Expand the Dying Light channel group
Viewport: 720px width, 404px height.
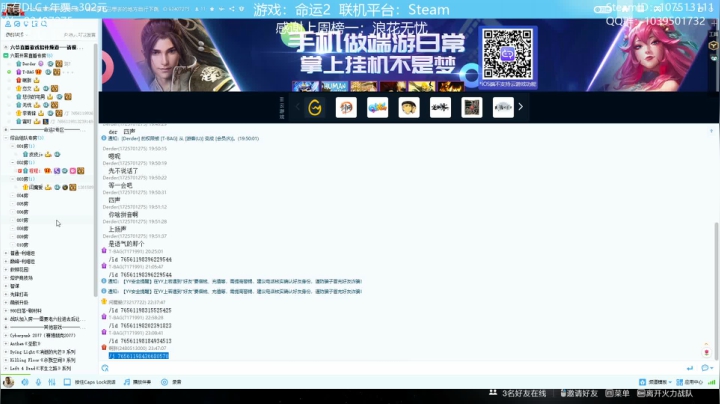6,352
